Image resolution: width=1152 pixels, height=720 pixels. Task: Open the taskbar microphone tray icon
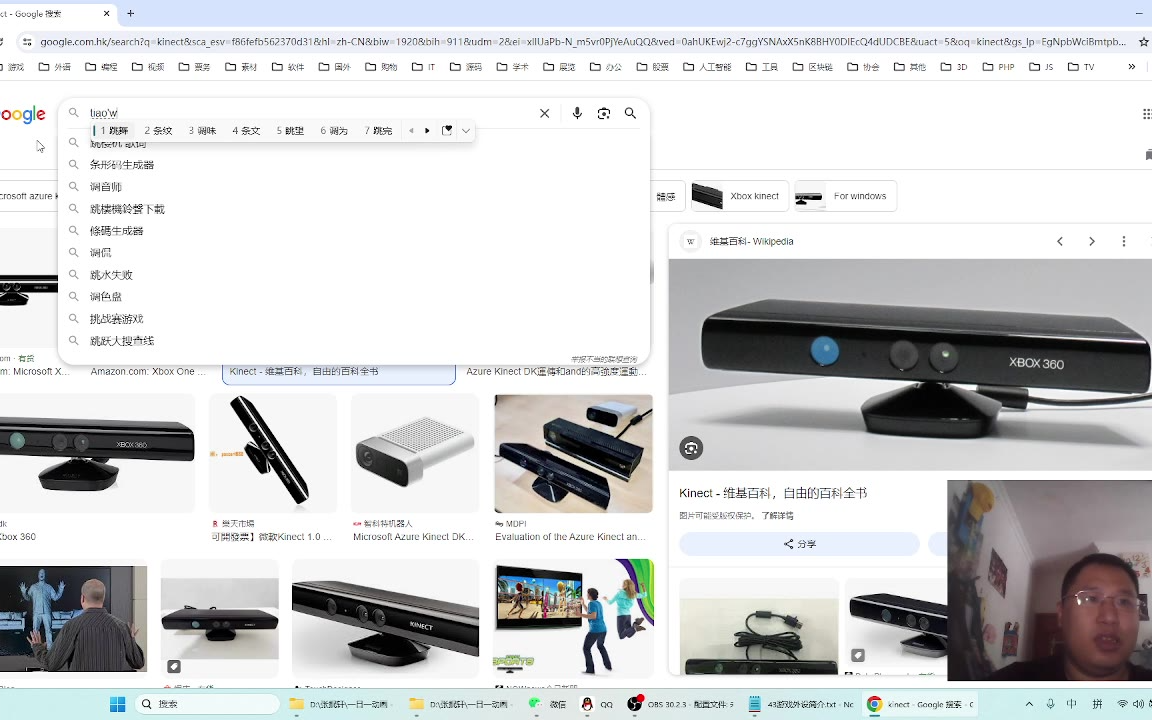(1051, 704)
